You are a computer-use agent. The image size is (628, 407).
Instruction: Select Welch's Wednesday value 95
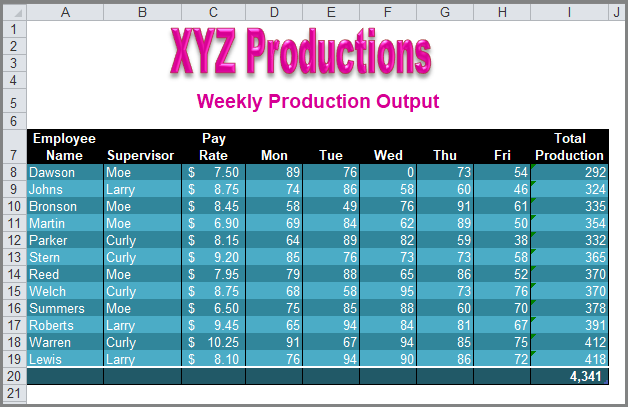(x=388, y=291)
